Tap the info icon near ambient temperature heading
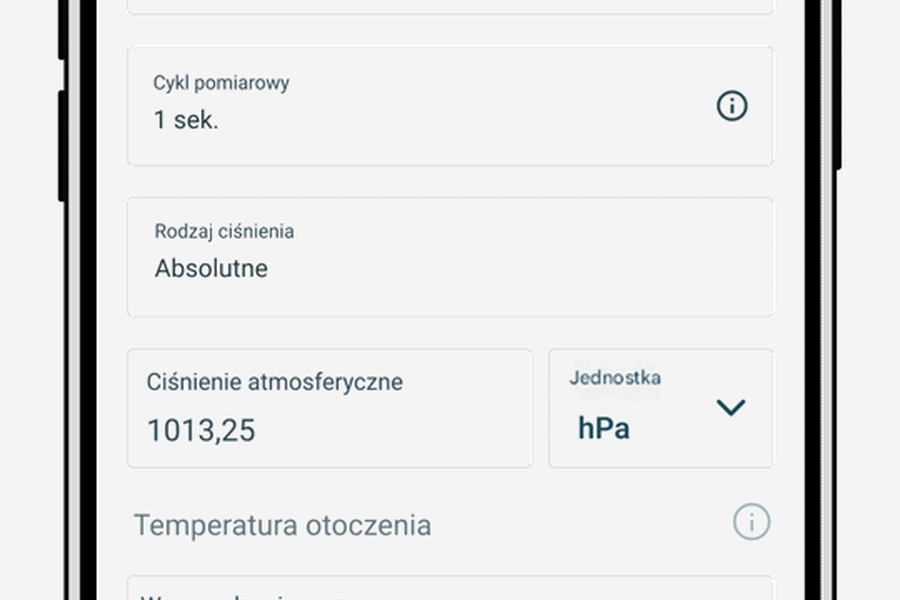This screenshot has width=900, height=600. pyautogui.click(x=751, y=522)
